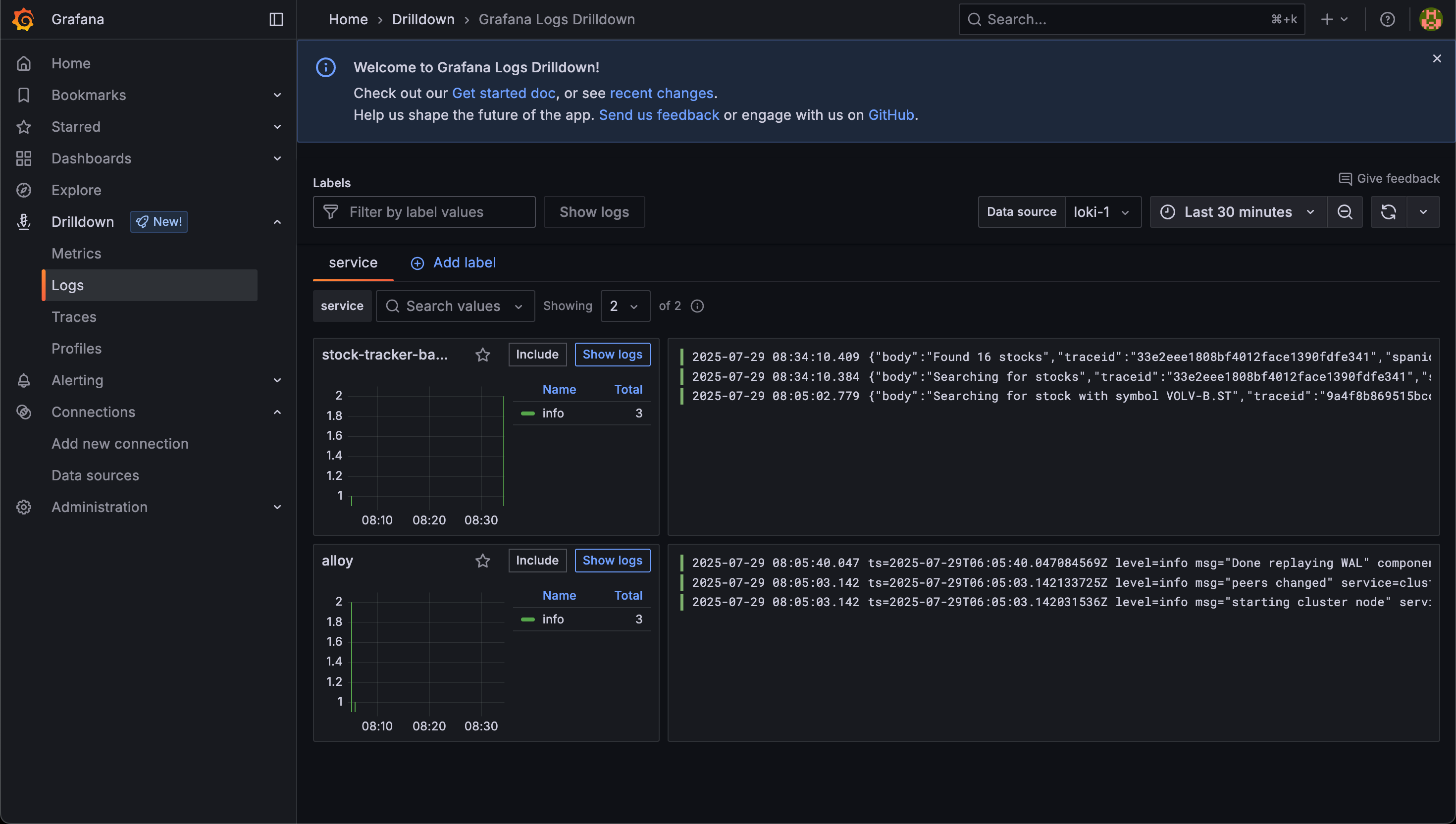Open Data sources menu item

(x=95, y=475)
